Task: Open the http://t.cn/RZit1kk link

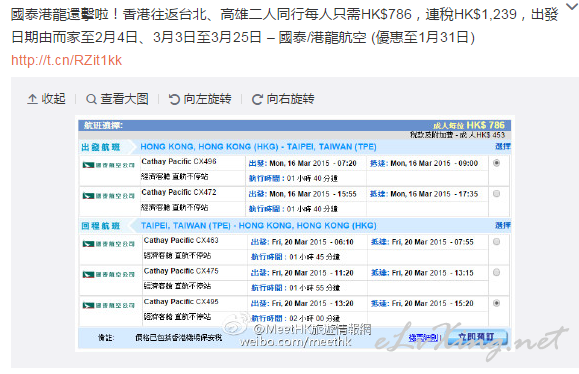Action: [x=66, y=60]
